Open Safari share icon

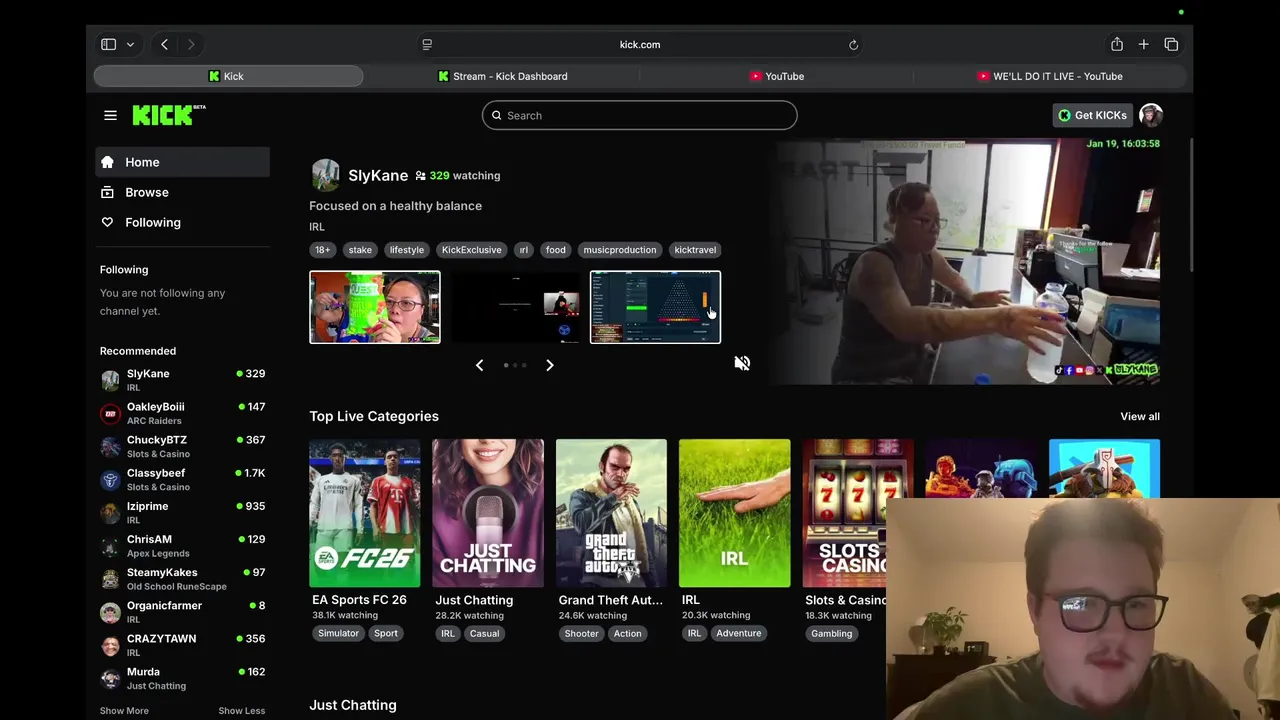(x=1117, y=44)
